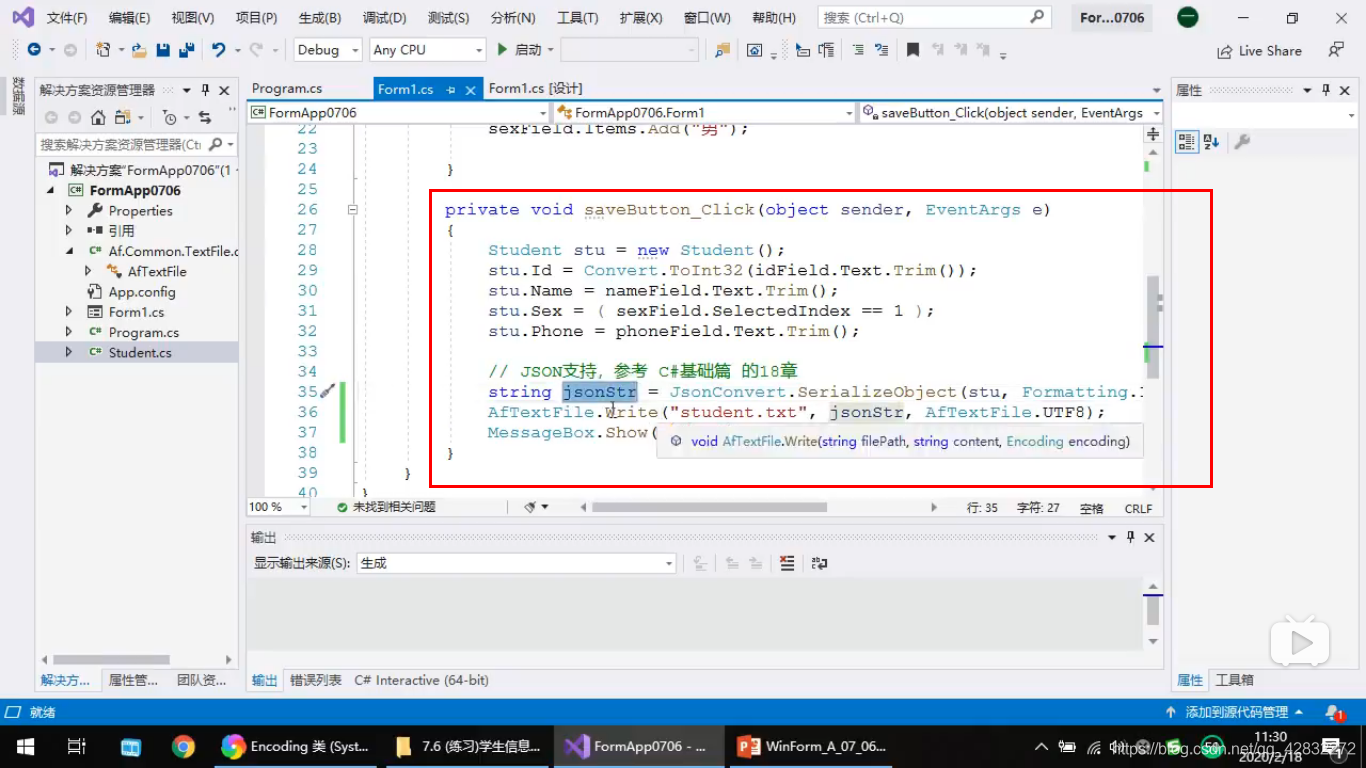Click Solution Explorer pending changes filter icon

(169, 117)
